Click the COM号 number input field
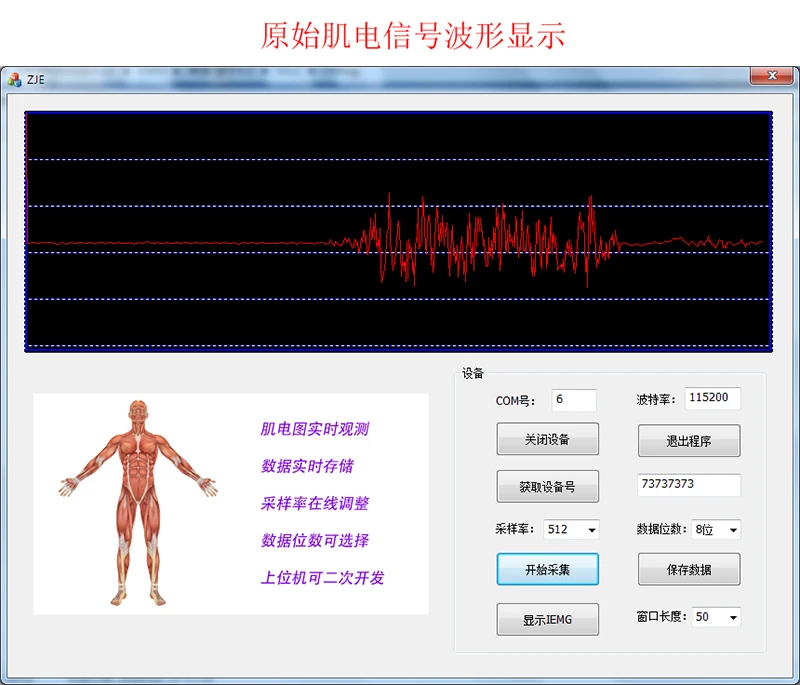This screenshot has width=800, height=685. click(x=573, y=399)
